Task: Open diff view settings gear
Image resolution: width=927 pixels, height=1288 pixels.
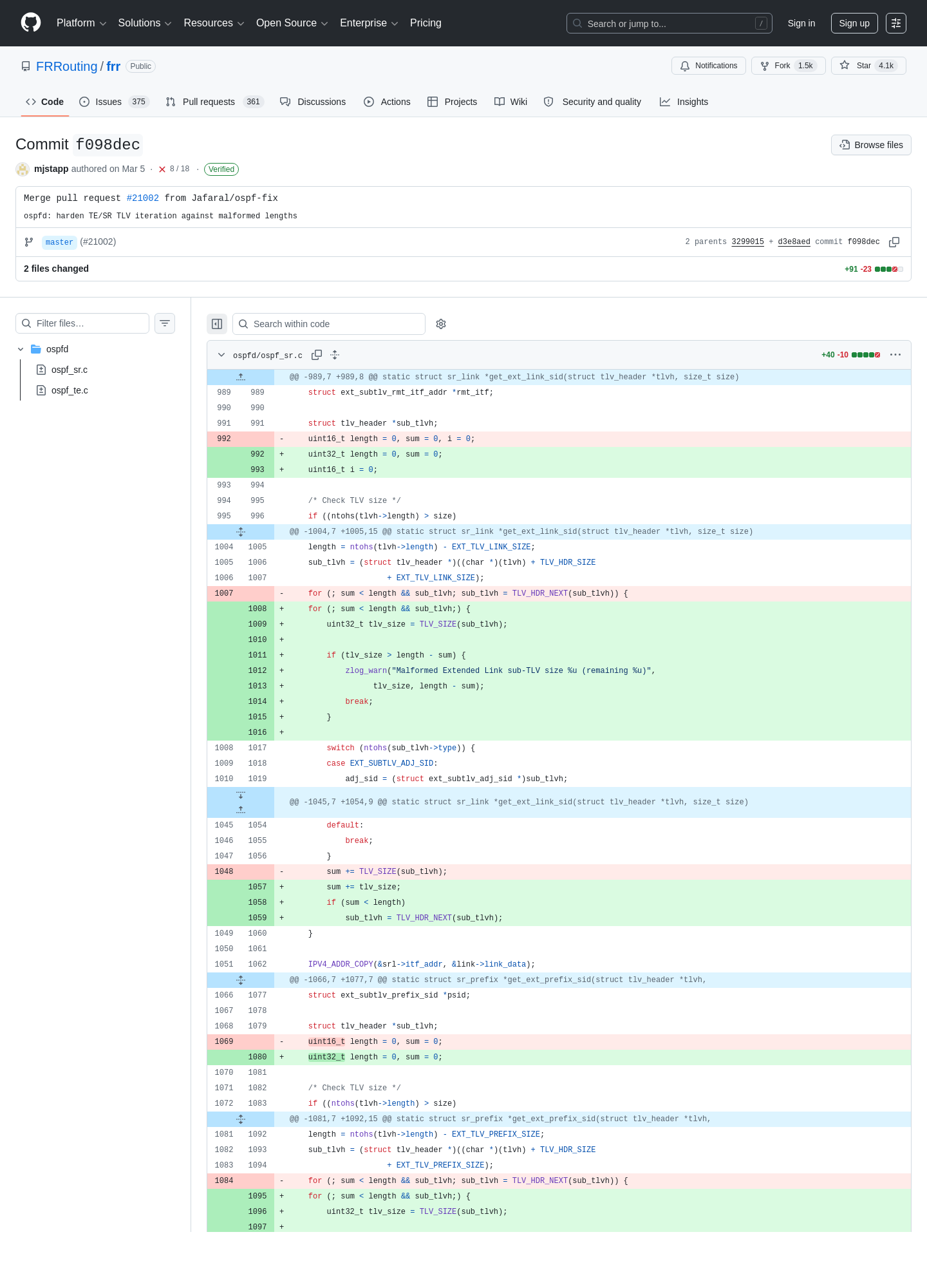Action: pos(441,324)
